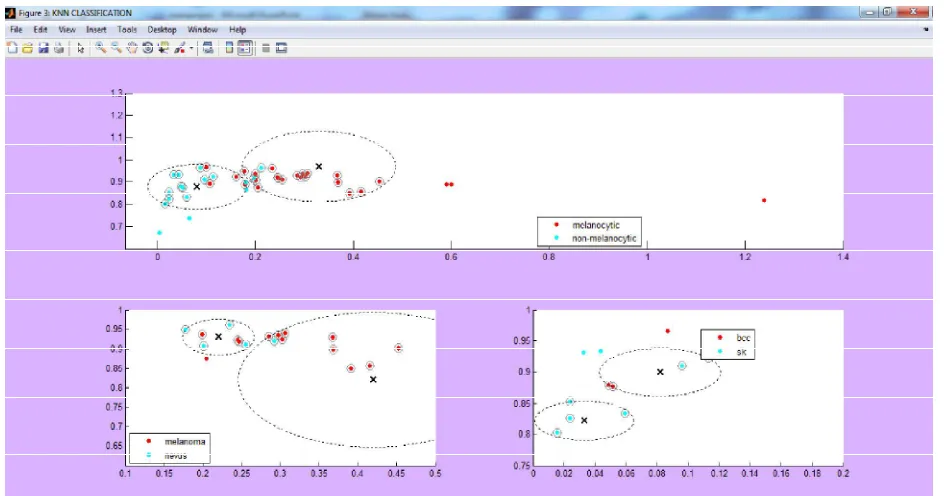Image resolution: width=944 pixels, height=496 pixels.
Task: Click the dock figure arrow at menu bar right
Action: (926, 29)
